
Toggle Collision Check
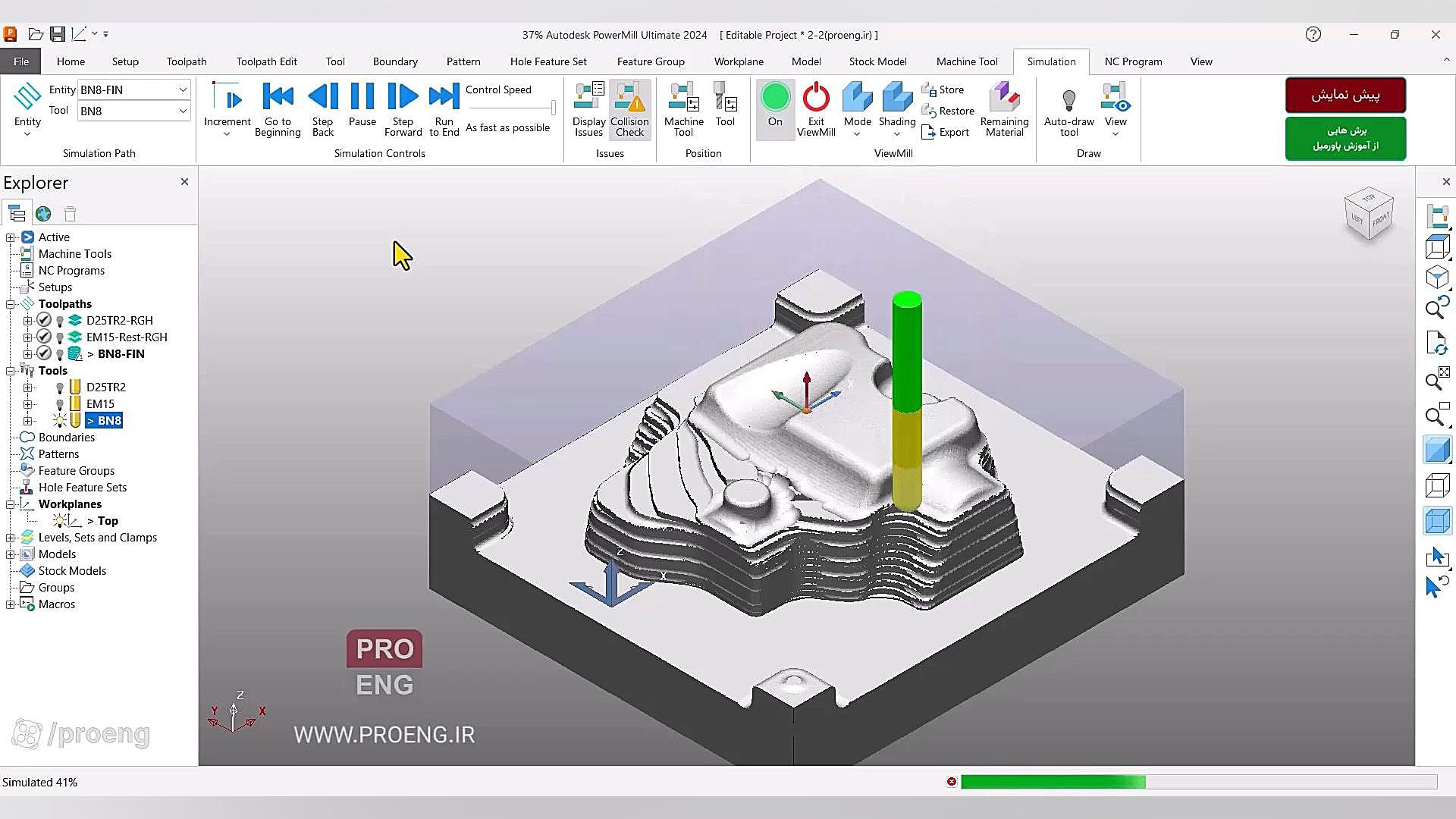629,109
